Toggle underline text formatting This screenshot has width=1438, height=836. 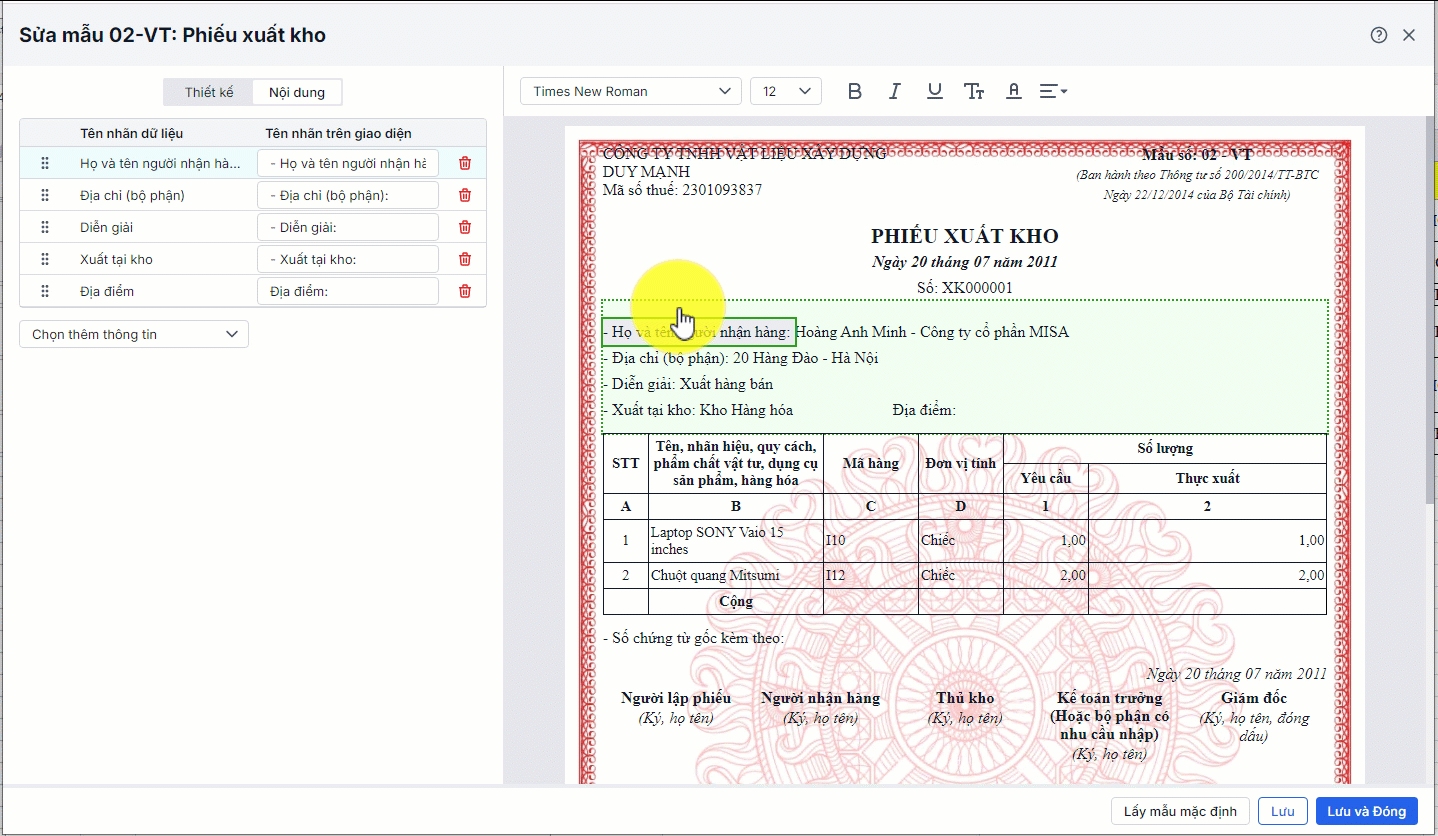coord(934,91)
